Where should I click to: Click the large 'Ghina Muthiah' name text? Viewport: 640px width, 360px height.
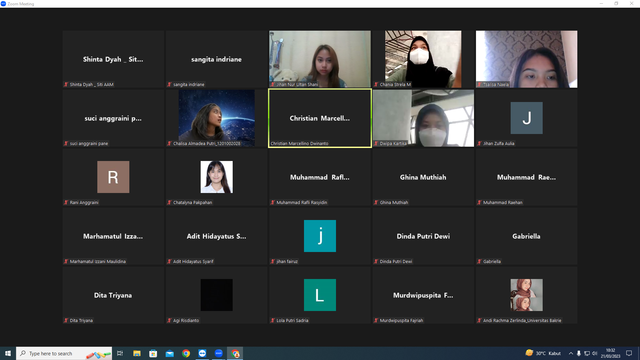point(423,177)
